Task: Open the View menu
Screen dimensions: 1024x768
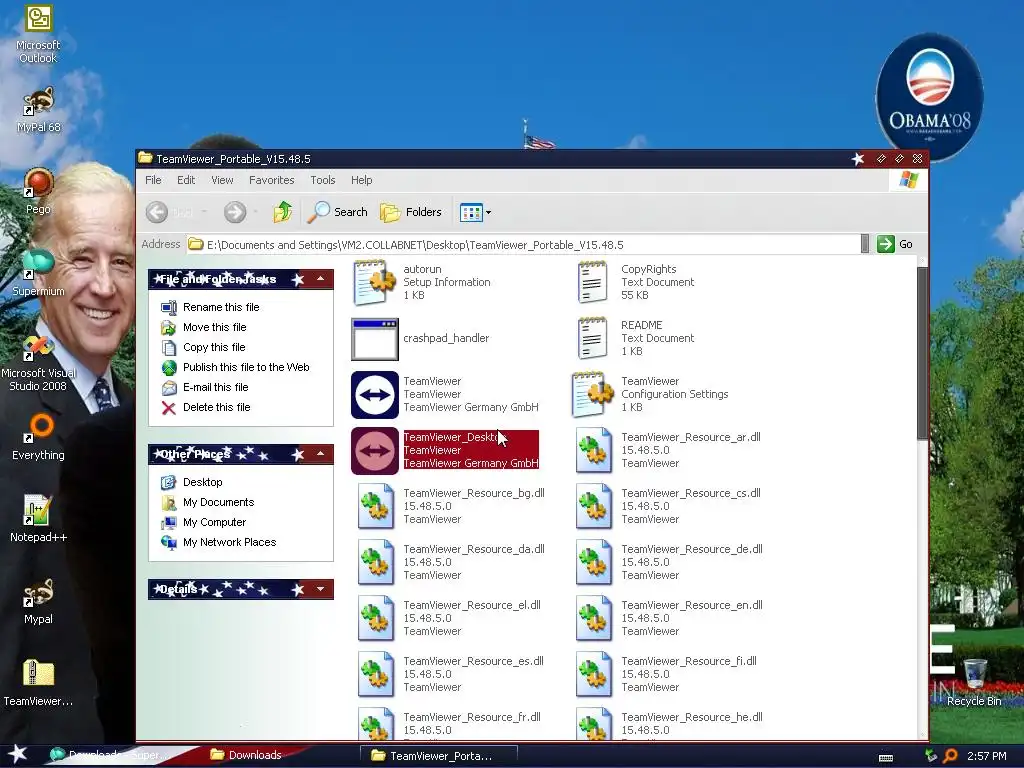Action: [x=222, y=180]
